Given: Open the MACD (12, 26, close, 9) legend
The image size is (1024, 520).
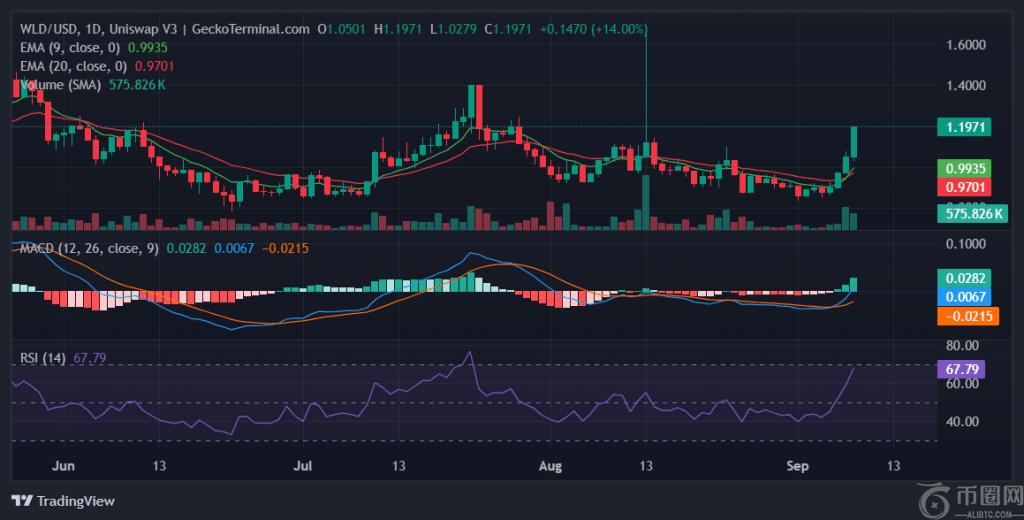Looking at the screenshot, I should (89, 247).
